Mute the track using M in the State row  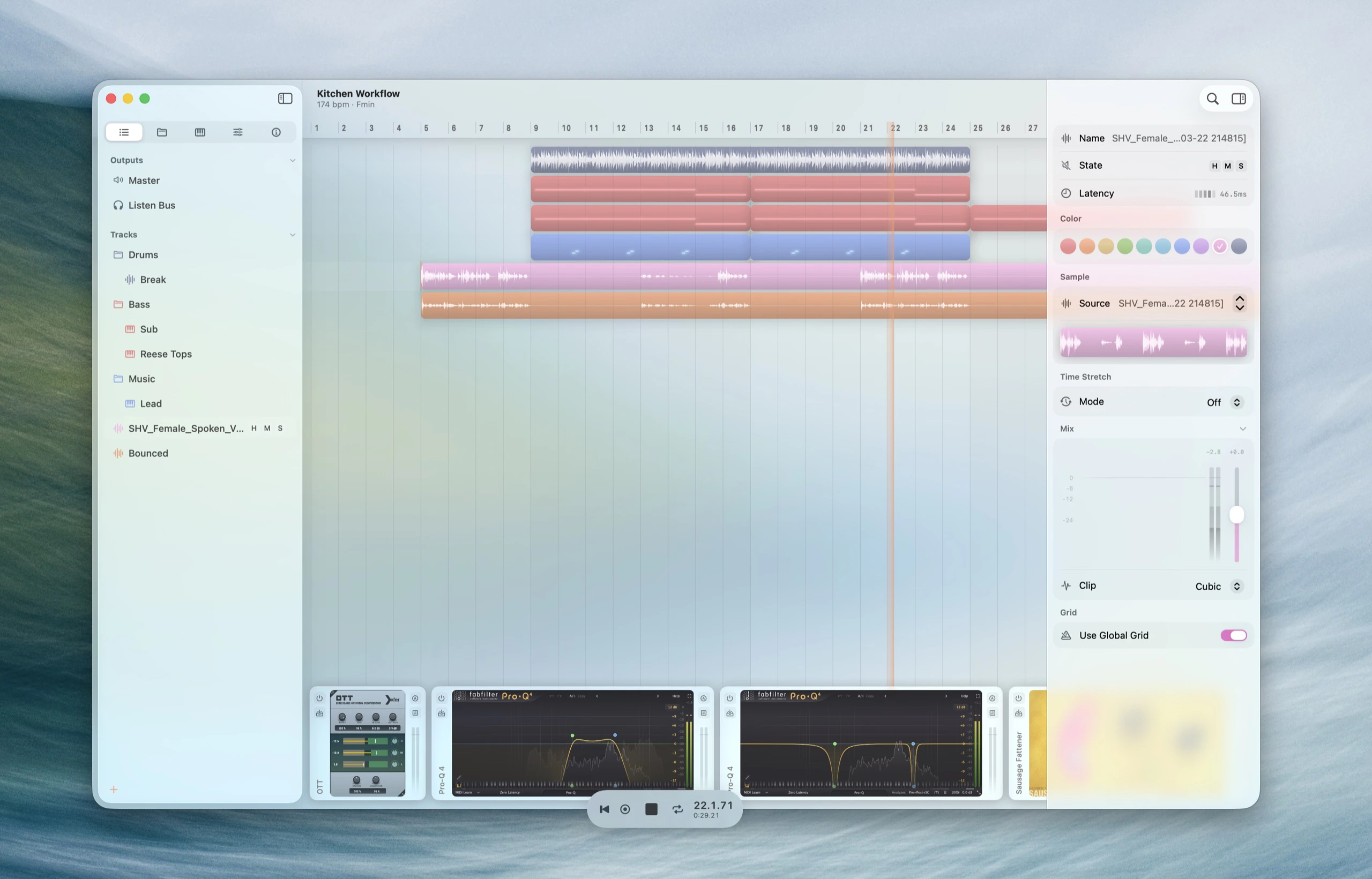pyautogui.click(x=1227, y=166)
